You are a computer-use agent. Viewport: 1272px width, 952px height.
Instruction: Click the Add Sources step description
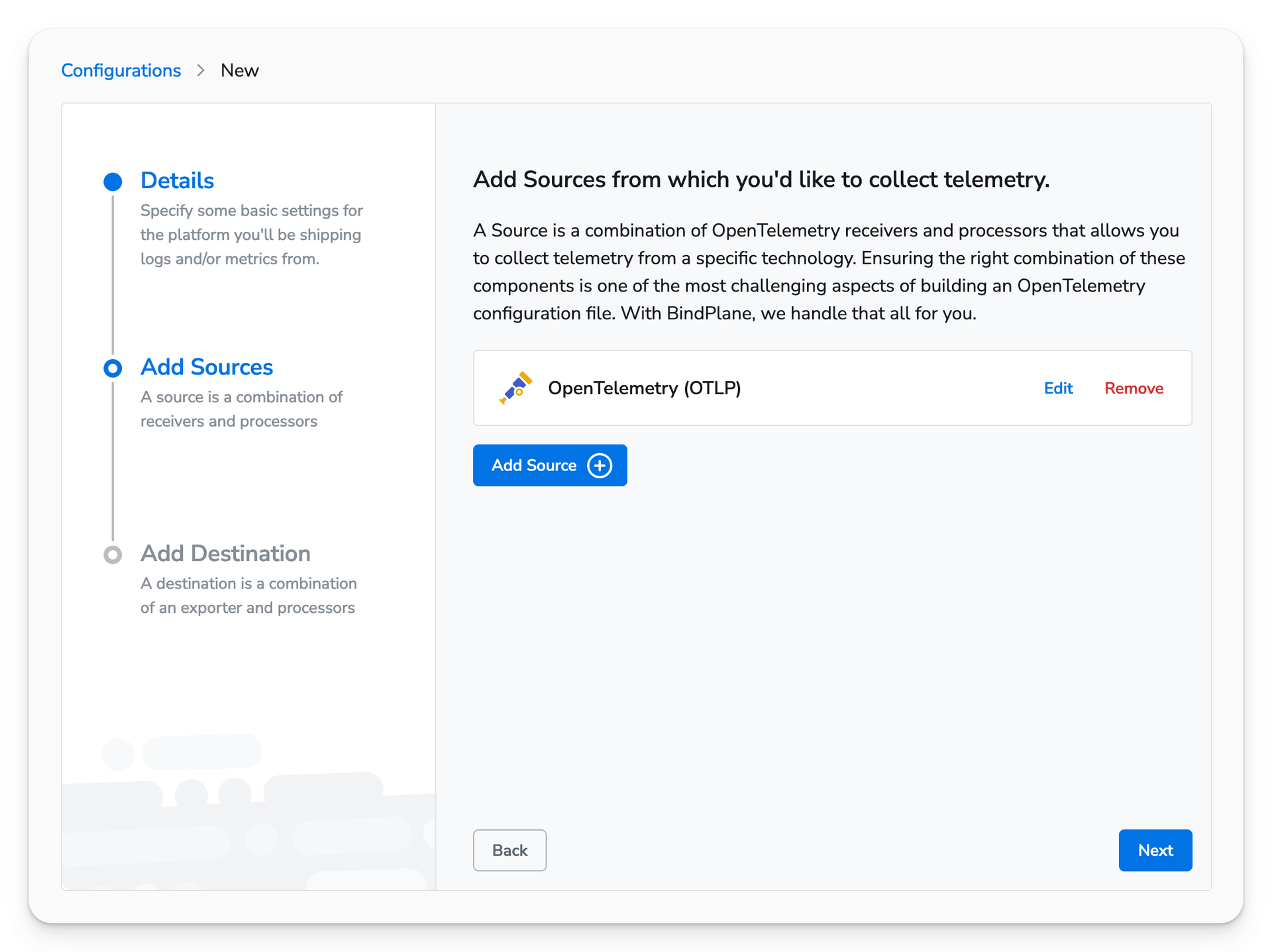tap(242, 409)
